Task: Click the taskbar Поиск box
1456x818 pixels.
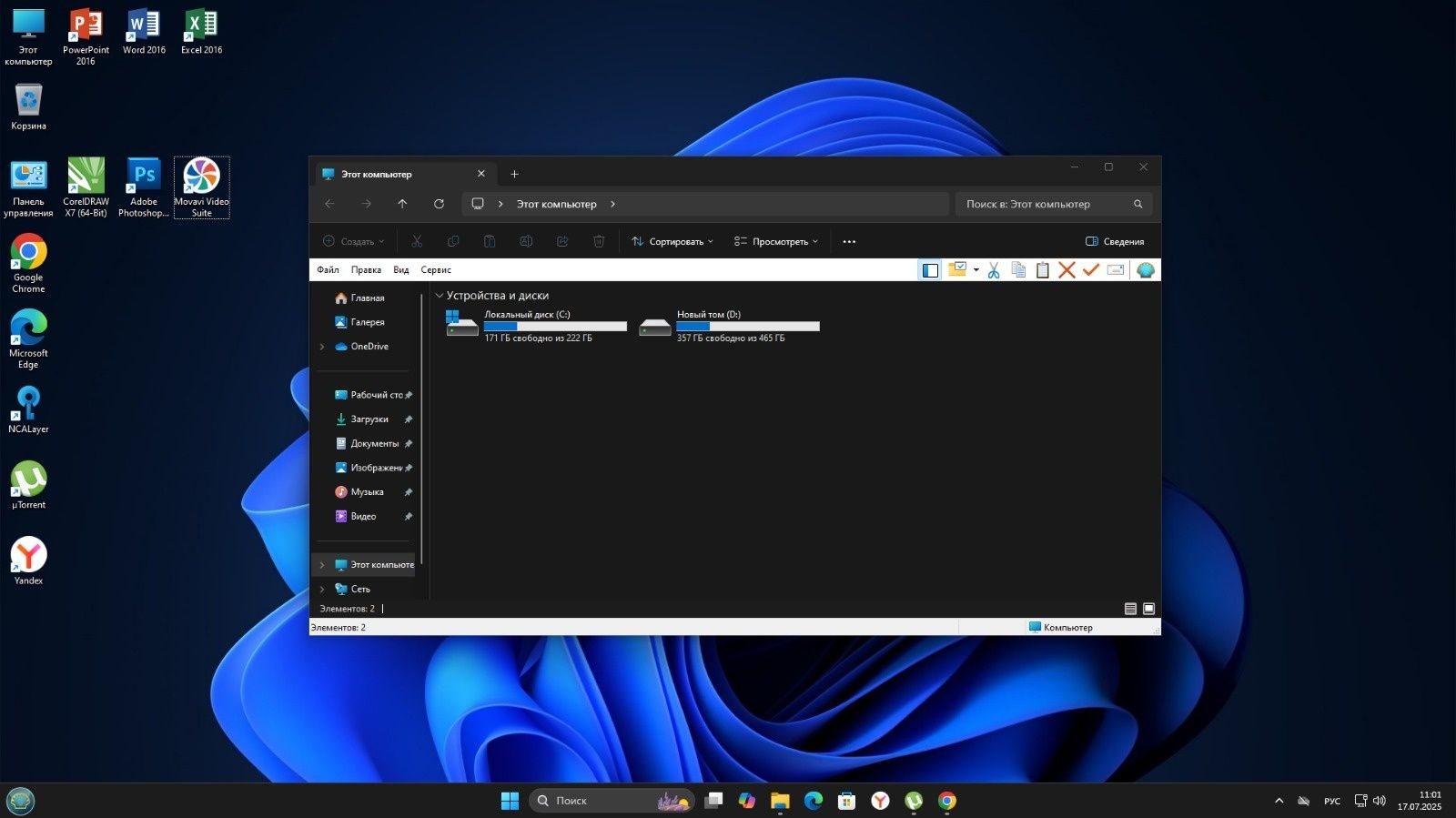Action: (612, 801)
